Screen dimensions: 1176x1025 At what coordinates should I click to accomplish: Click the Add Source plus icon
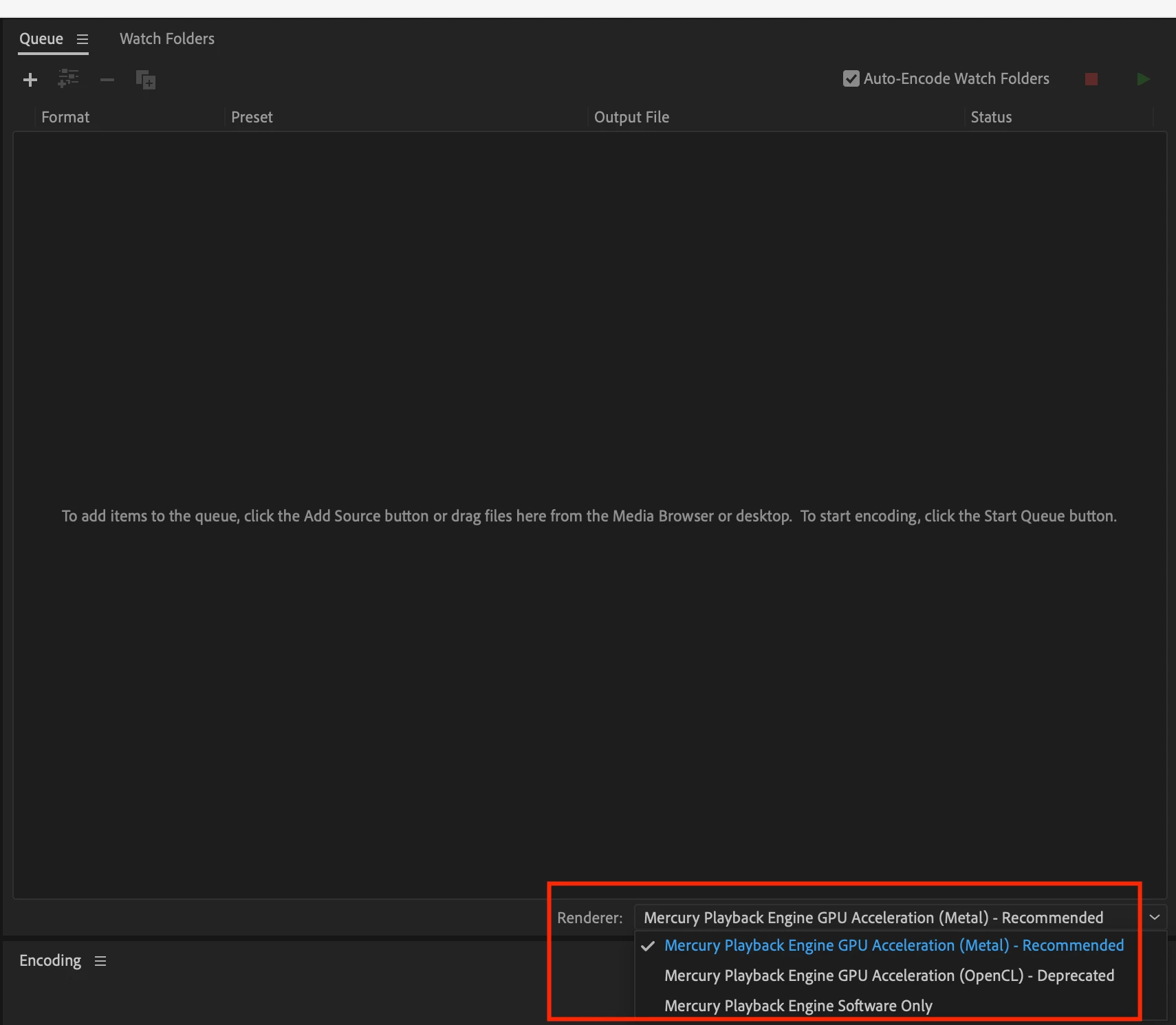coord(30,80)
